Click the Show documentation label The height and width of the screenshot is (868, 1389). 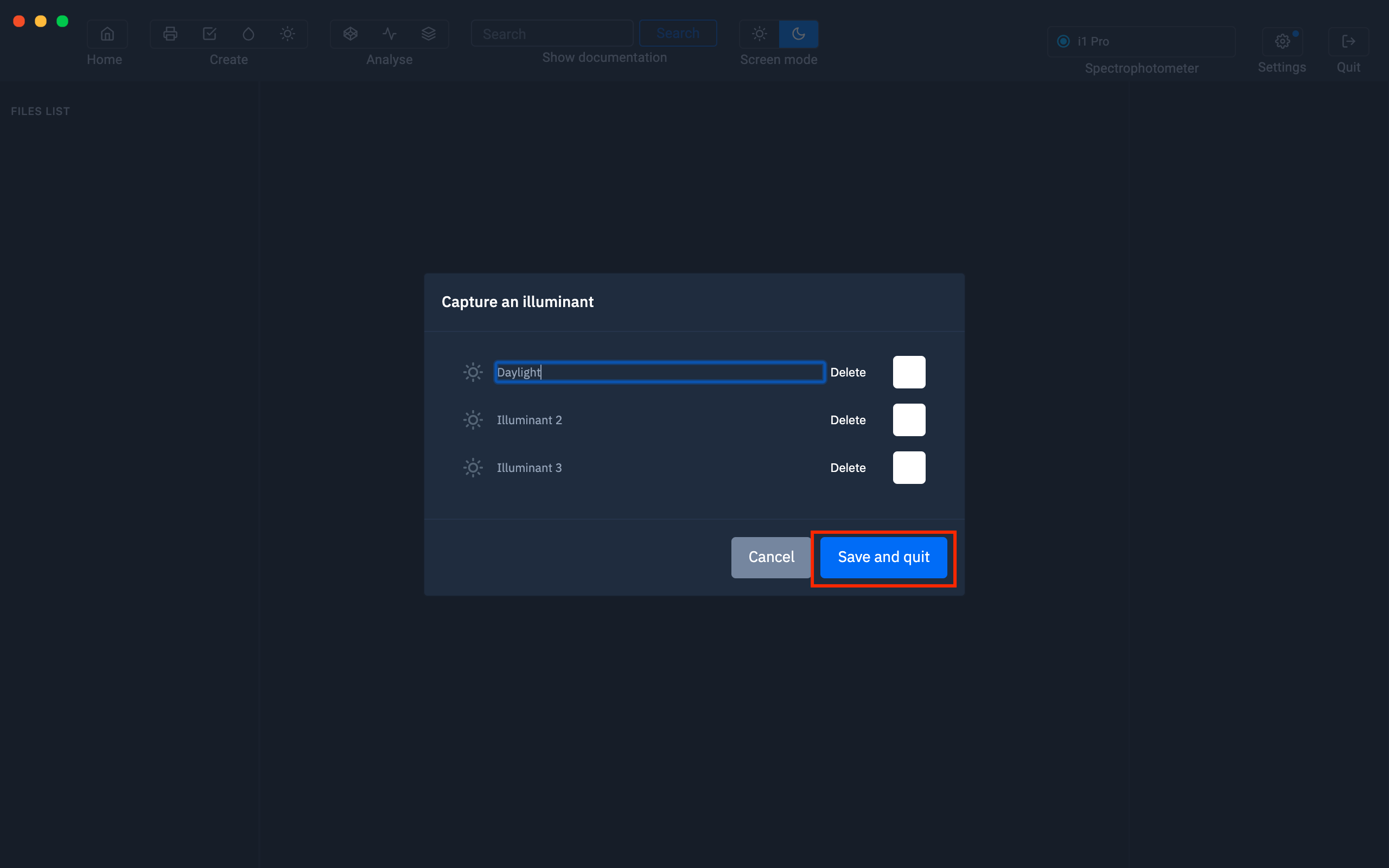(604, 58)
